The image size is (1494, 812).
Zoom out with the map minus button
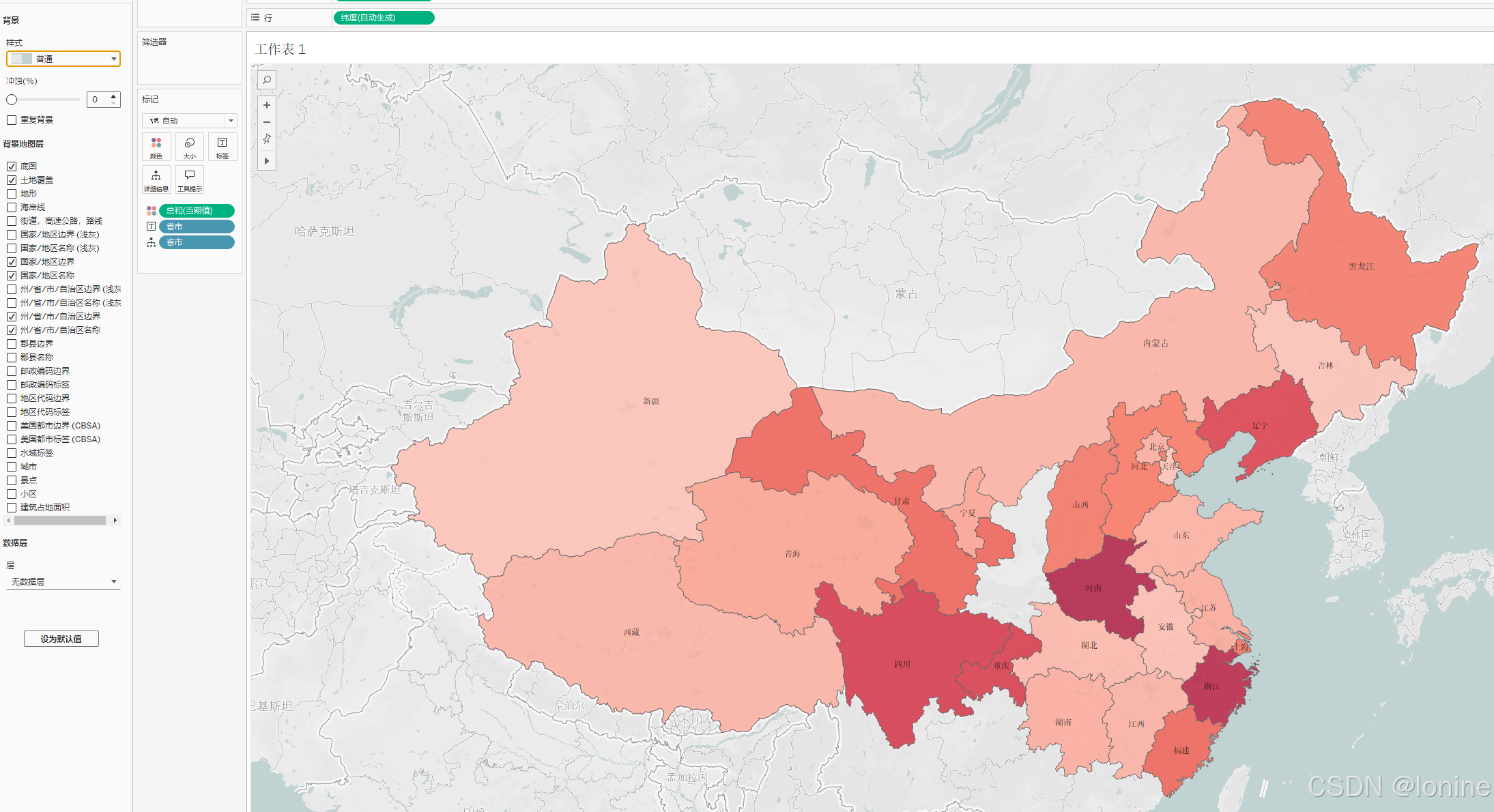tap(267, 122)
